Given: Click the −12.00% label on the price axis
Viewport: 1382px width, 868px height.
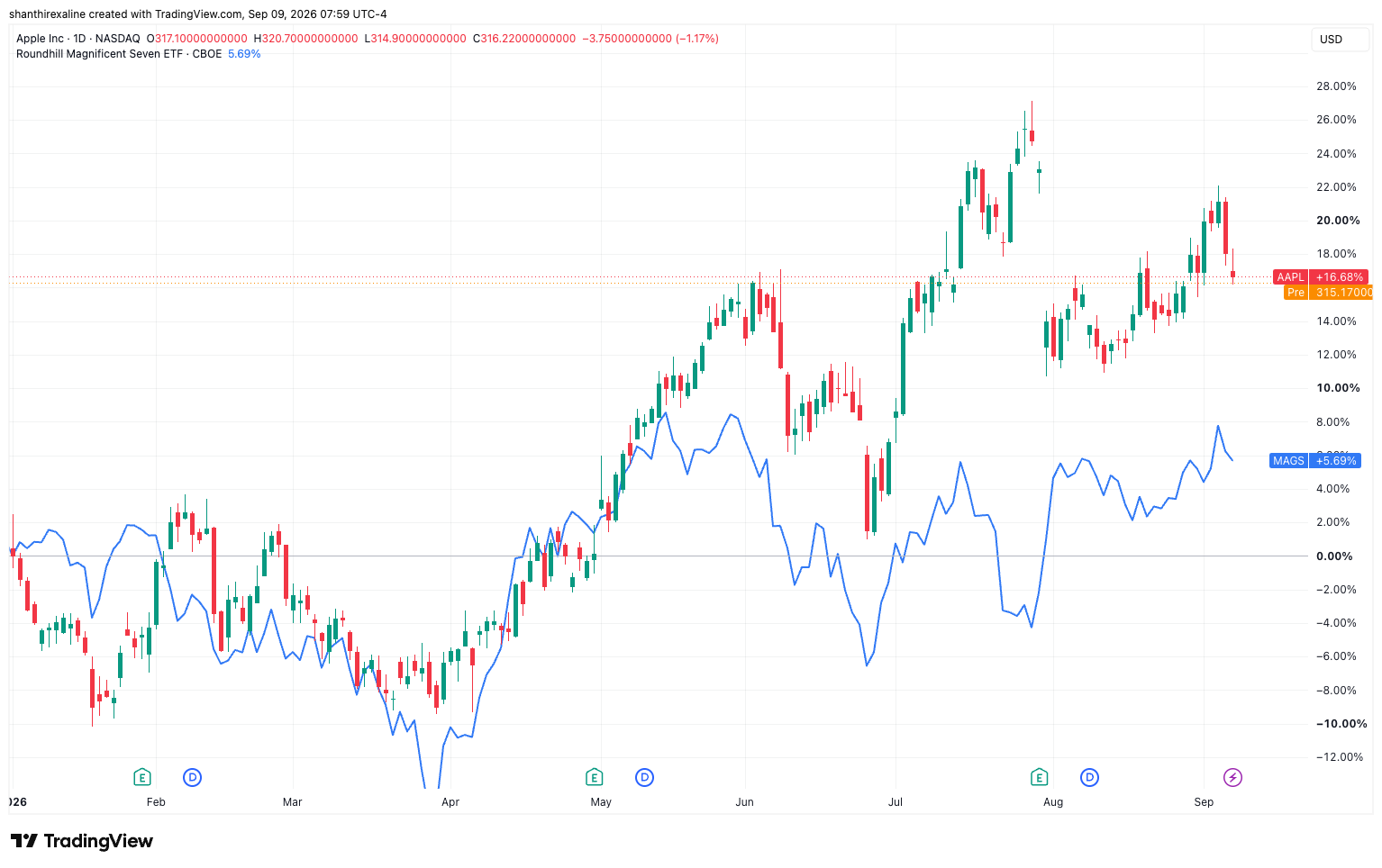Looking at the screenshot, I should [1340, 757].
